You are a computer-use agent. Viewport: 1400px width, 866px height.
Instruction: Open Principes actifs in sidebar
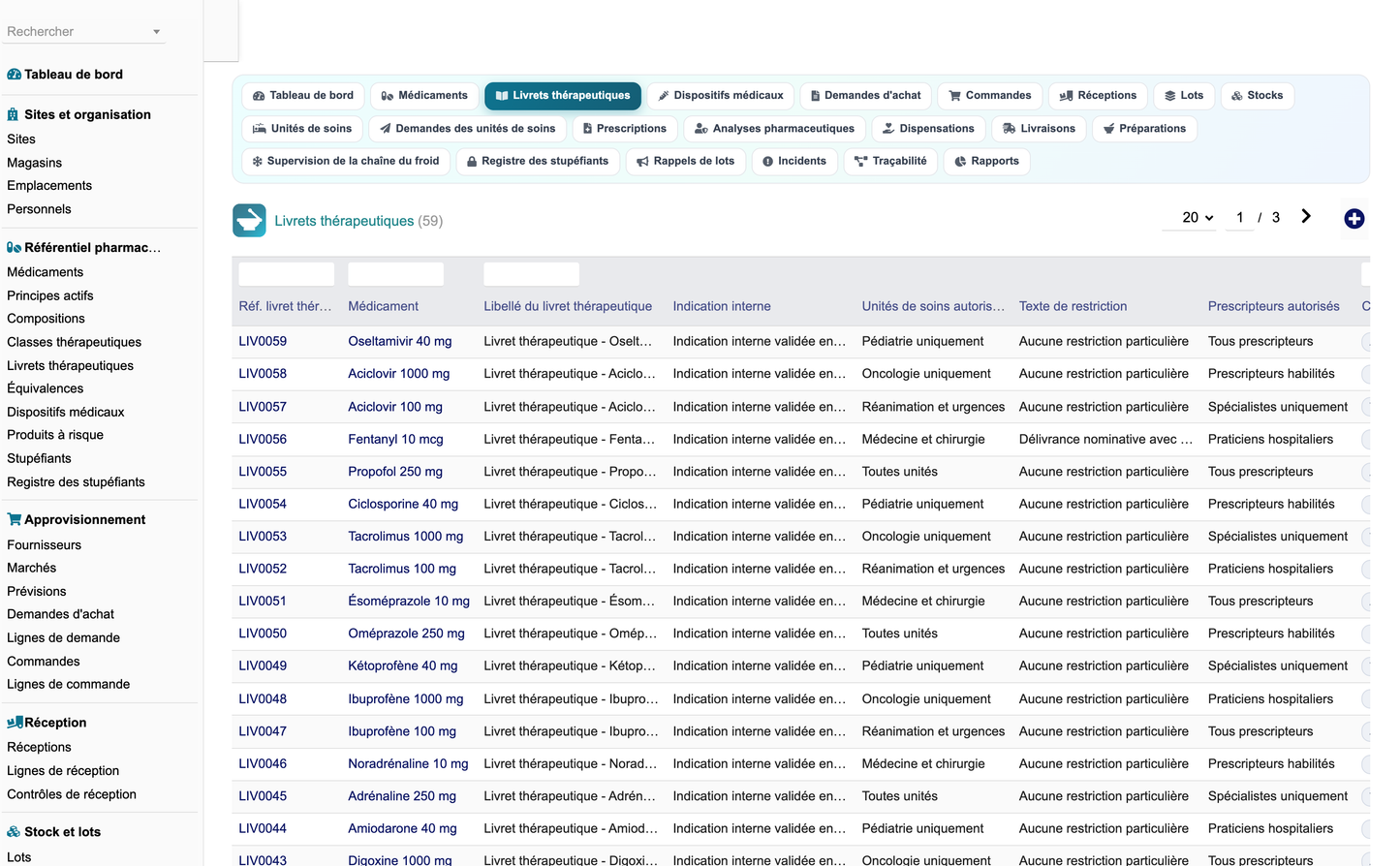click(50, 295)
